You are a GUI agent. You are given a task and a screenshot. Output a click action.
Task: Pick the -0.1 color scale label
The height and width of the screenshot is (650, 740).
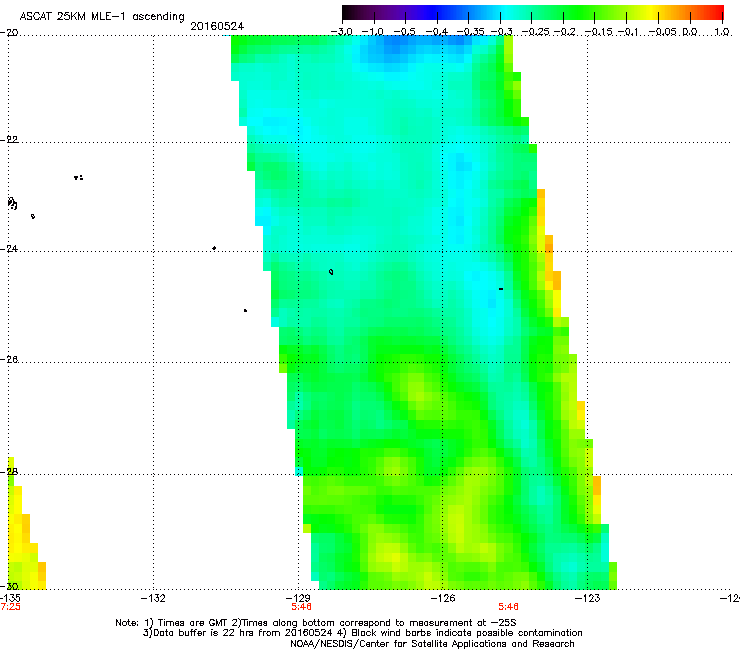click(x=628, y=32)
